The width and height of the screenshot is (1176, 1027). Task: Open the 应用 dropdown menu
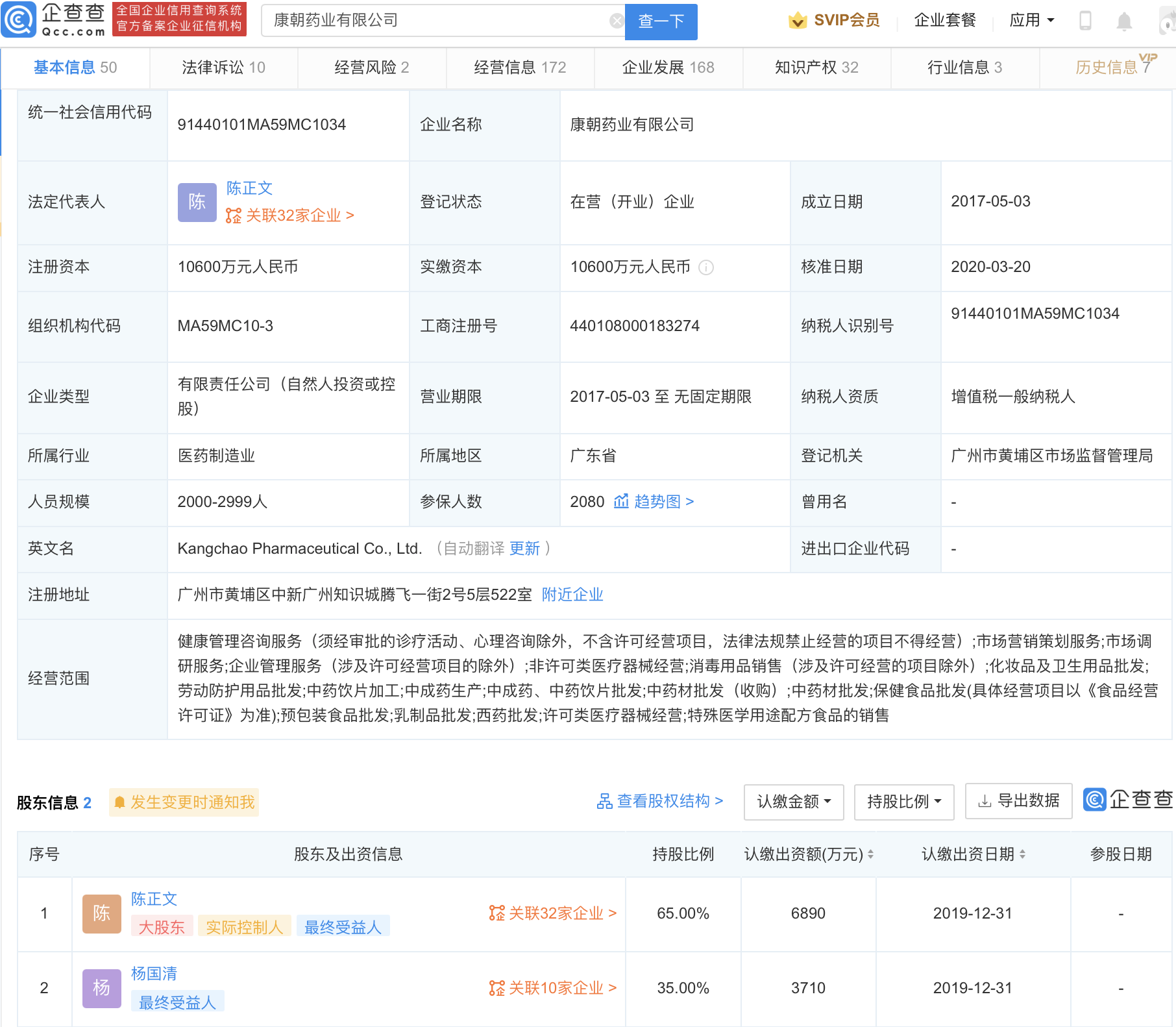click(x=1032, y=20)
